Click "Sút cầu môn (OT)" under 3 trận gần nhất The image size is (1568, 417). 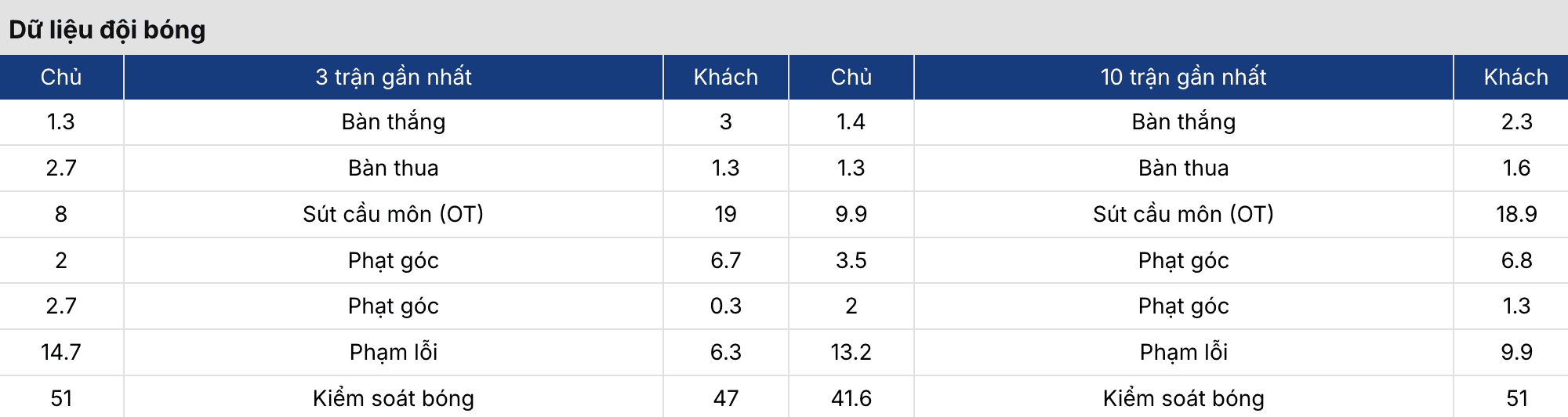click(394, 214)
